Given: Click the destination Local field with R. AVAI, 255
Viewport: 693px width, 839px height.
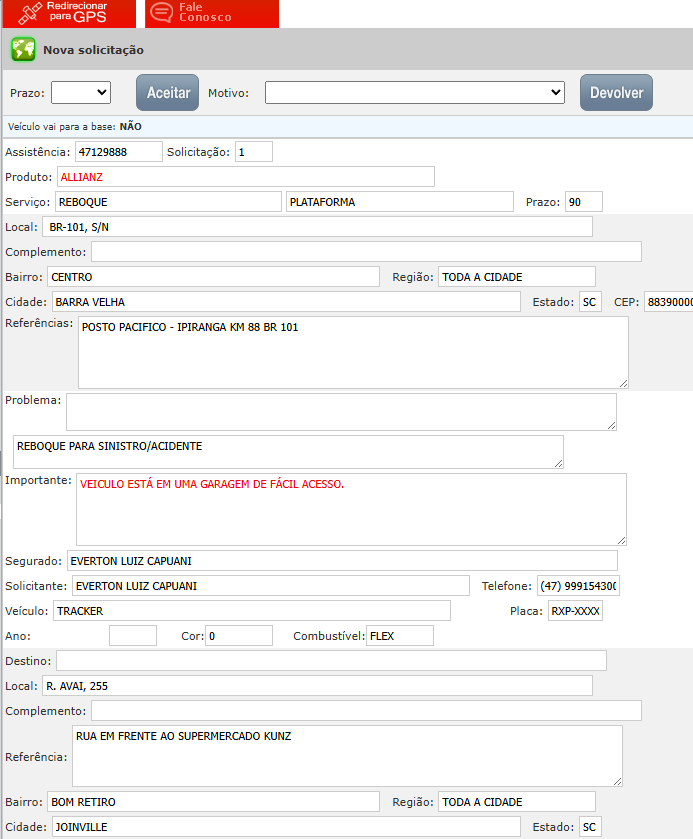Looking at the screenshot, I should [316, 686].
